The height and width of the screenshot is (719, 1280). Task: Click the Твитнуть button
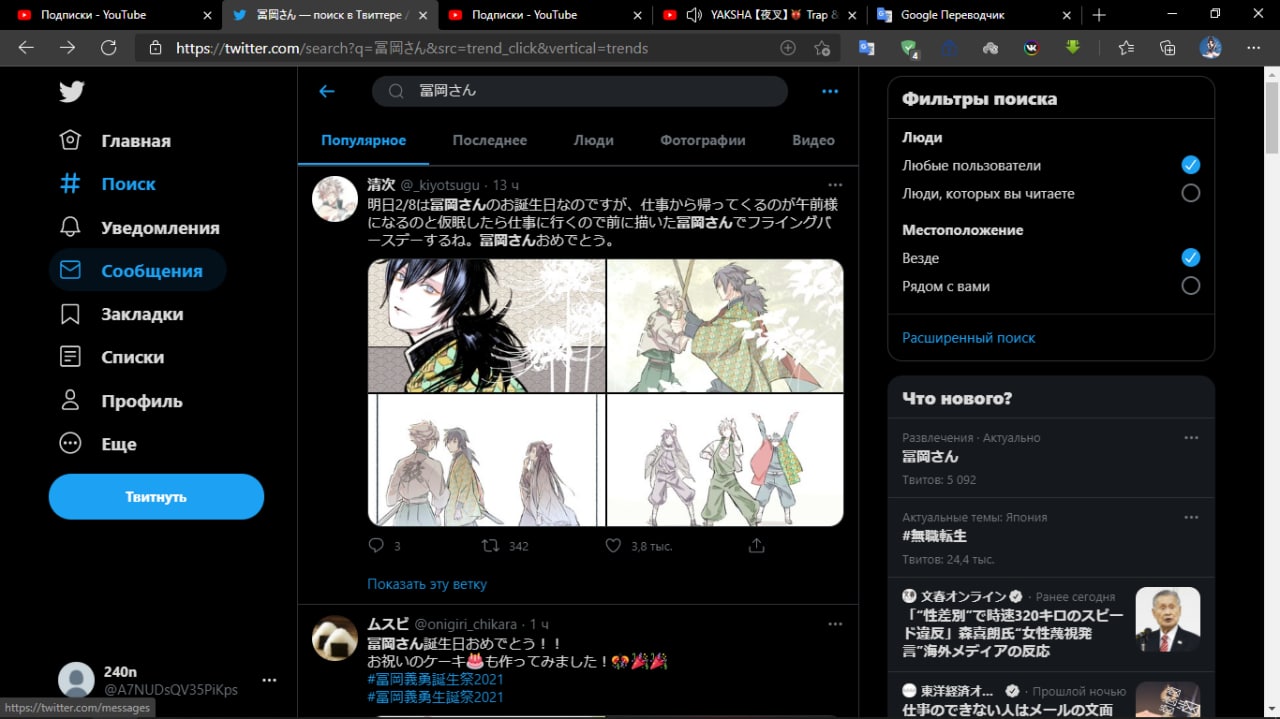(156, 496)
